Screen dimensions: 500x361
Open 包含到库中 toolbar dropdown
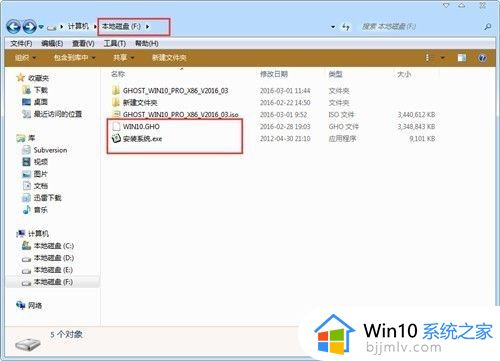[75, 58]
